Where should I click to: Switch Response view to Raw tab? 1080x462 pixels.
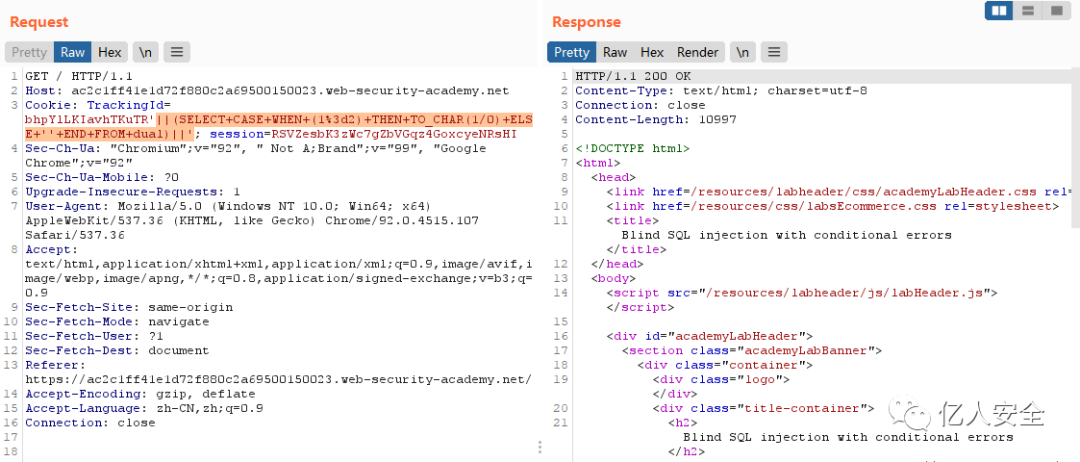[615, 52]
